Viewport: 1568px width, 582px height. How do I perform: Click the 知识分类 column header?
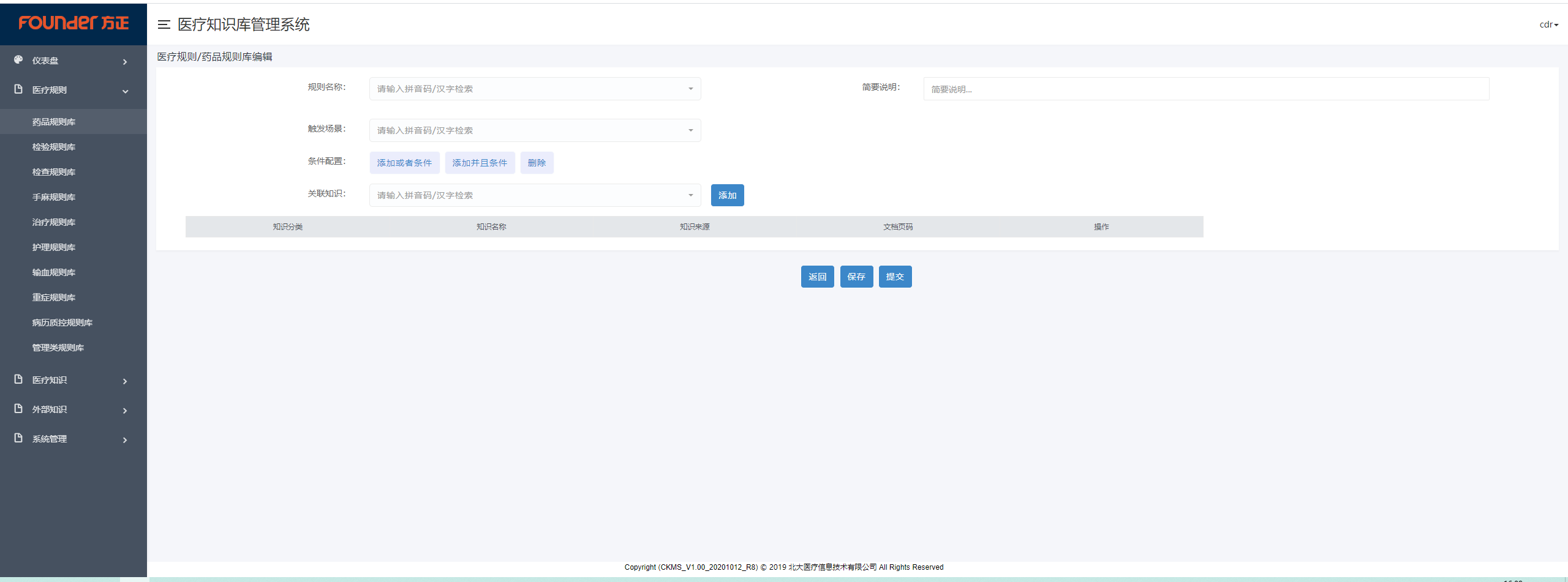tap(288, 227)
